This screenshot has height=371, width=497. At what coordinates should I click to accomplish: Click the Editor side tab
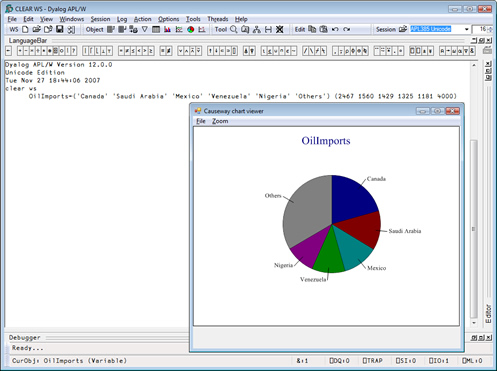(x=488, y=313)
